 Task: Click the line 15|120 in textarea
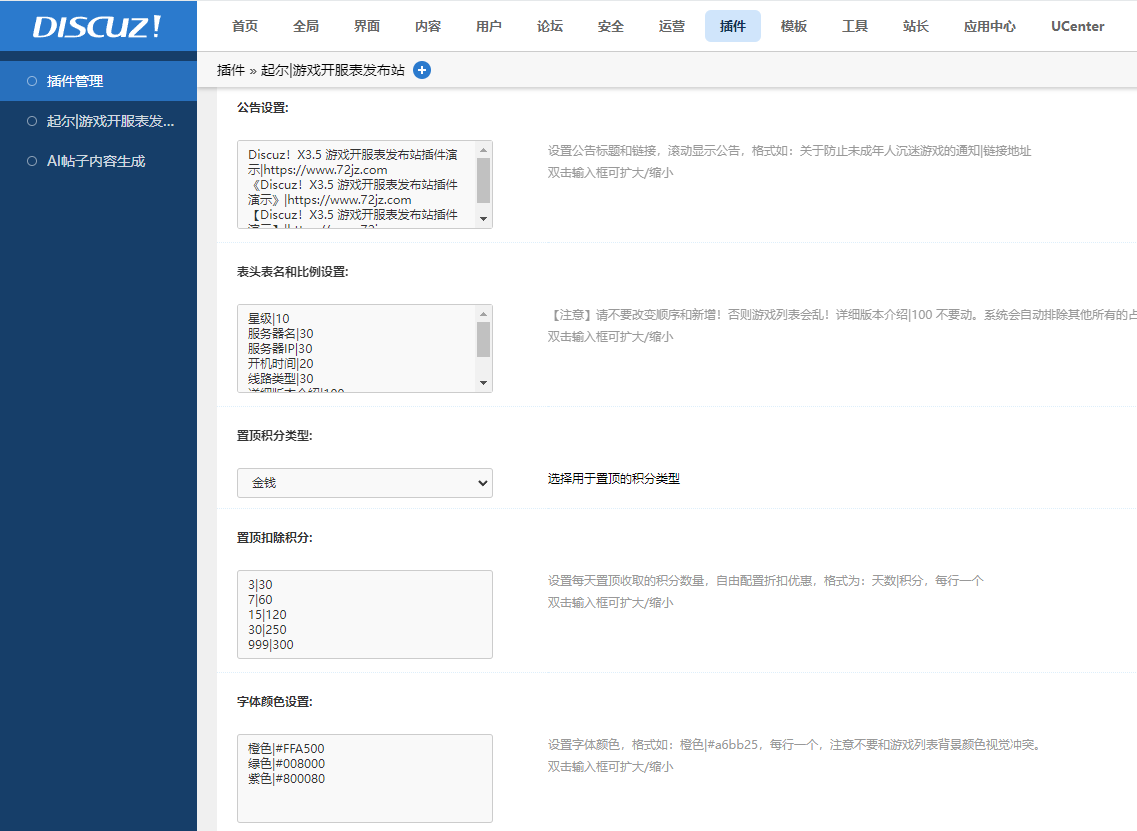point(267,614)
